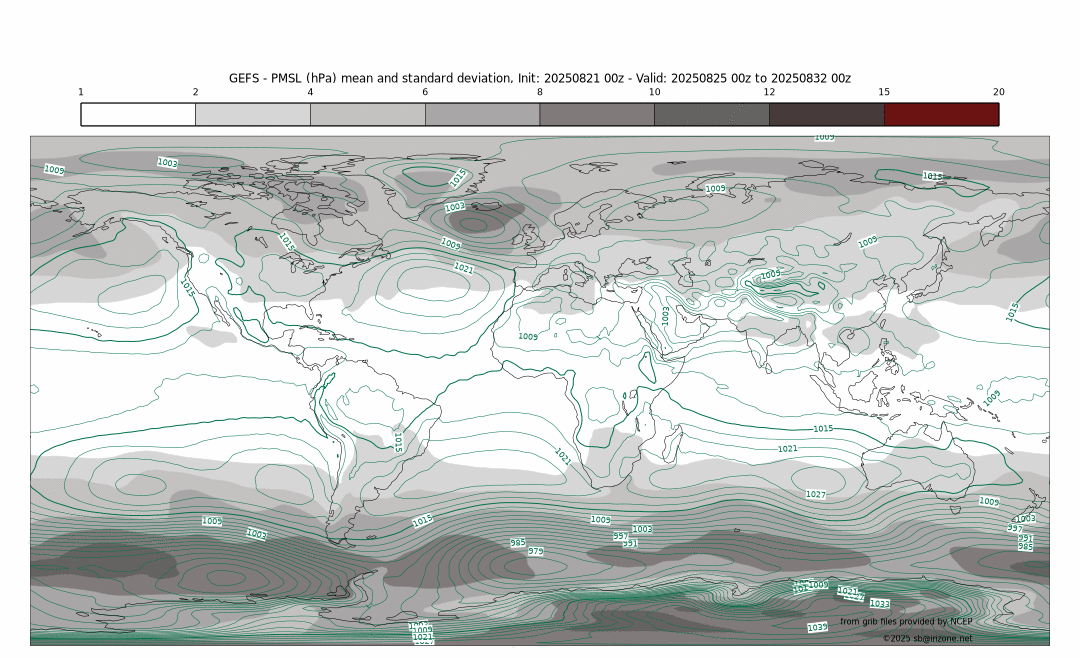Select the lightest gray 2–4 colorbar segment
This screenshot has height=658, width=1080.
point(253,114)
